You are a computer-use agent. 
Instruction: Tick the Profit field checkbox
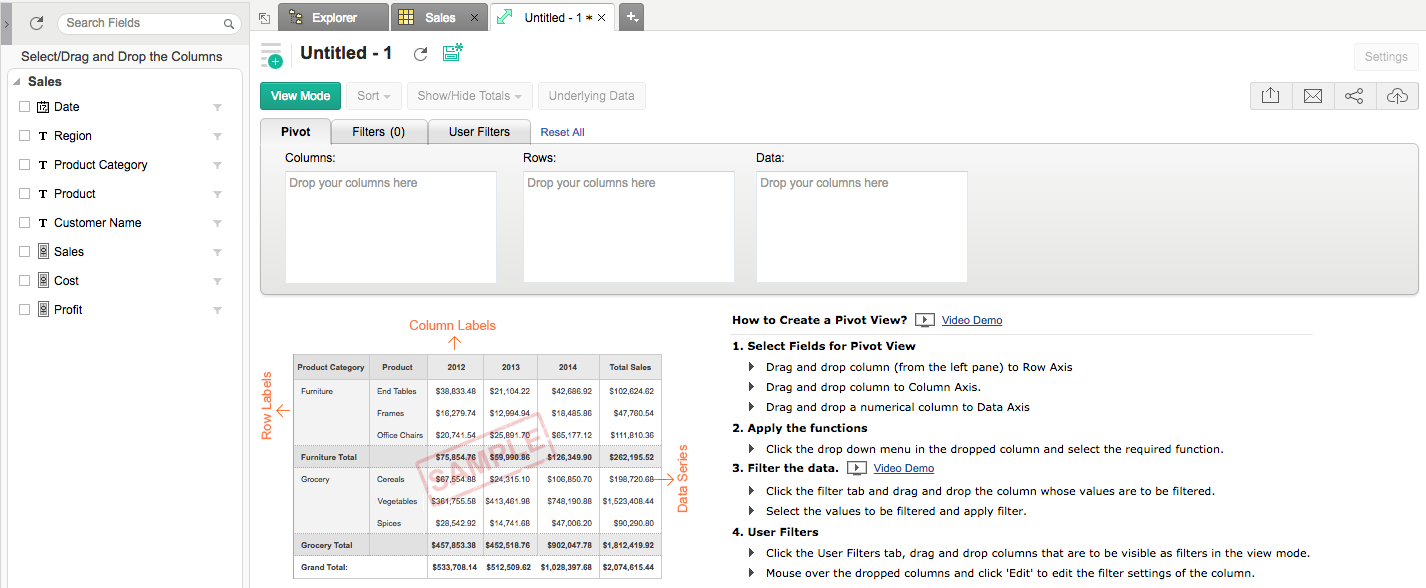[25, 310]
